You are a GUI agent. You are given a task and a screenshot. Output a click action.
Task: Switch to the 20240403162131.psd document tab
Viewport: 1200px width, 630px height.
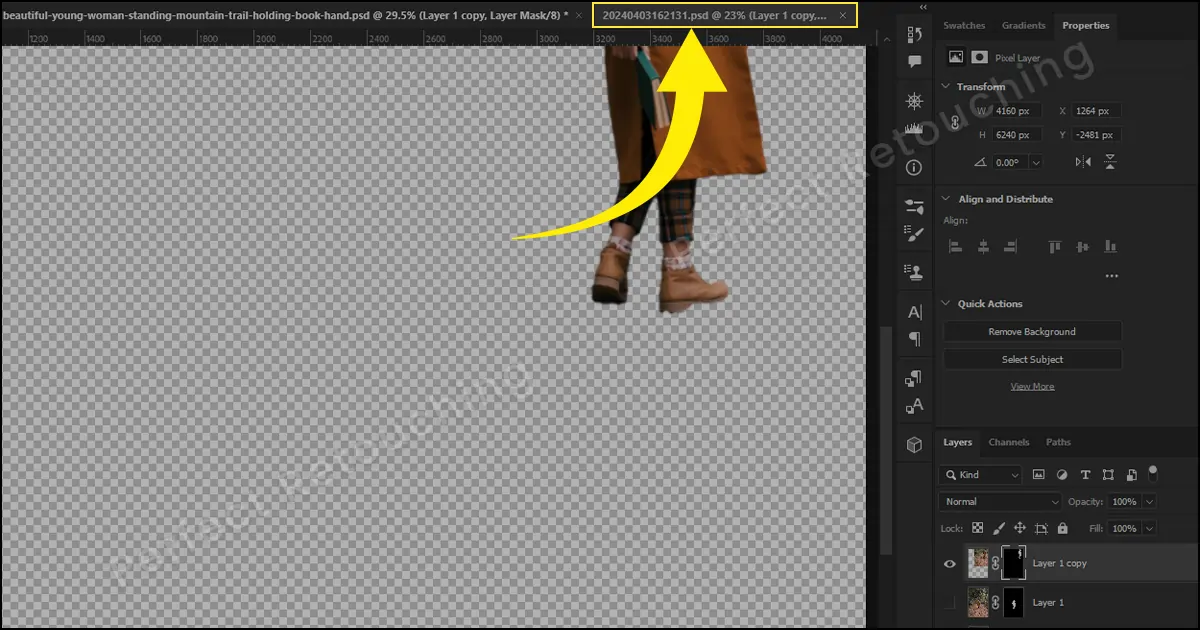click(714, 16)
